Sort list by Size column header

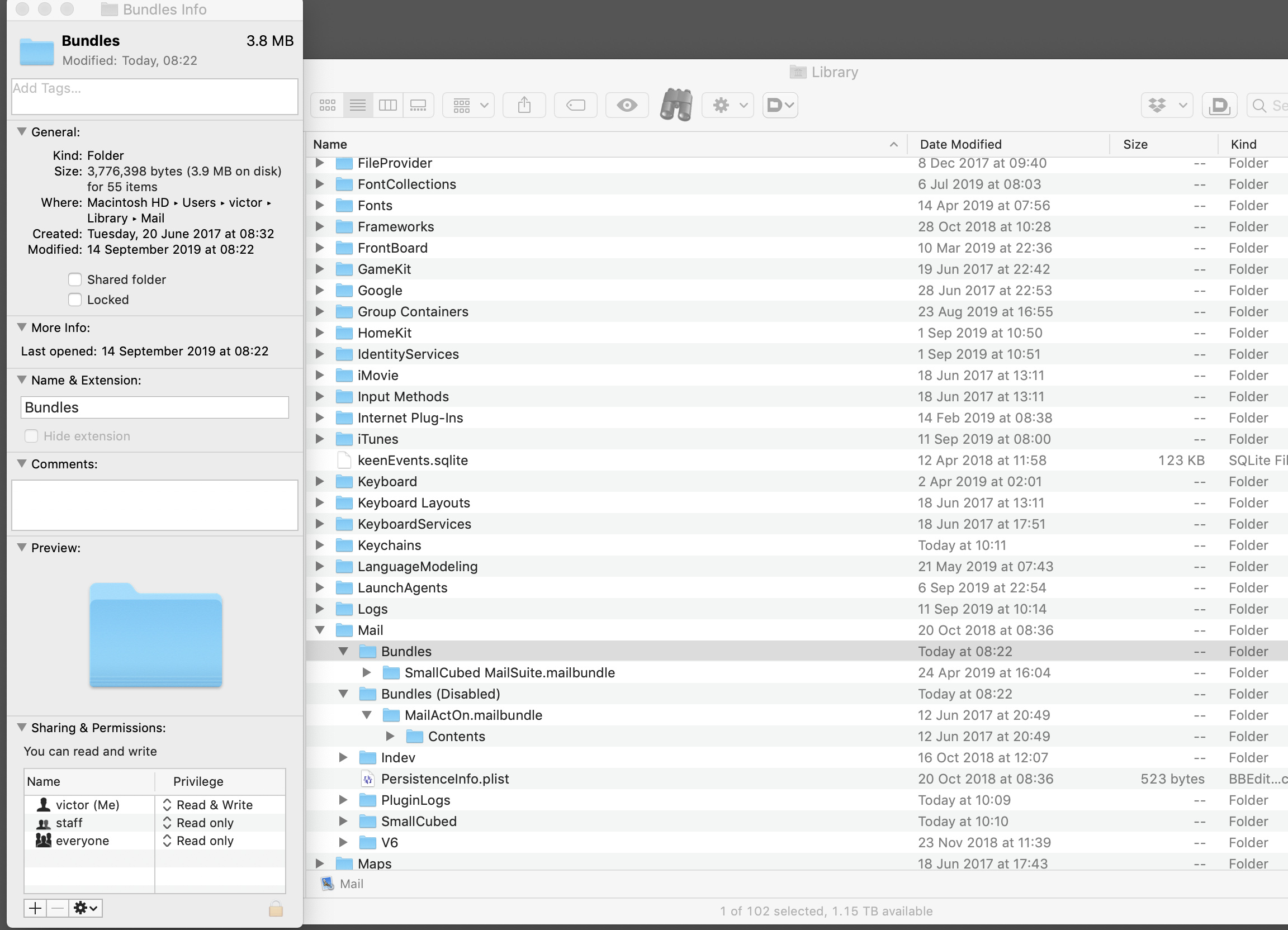(x=1135, y=144)
